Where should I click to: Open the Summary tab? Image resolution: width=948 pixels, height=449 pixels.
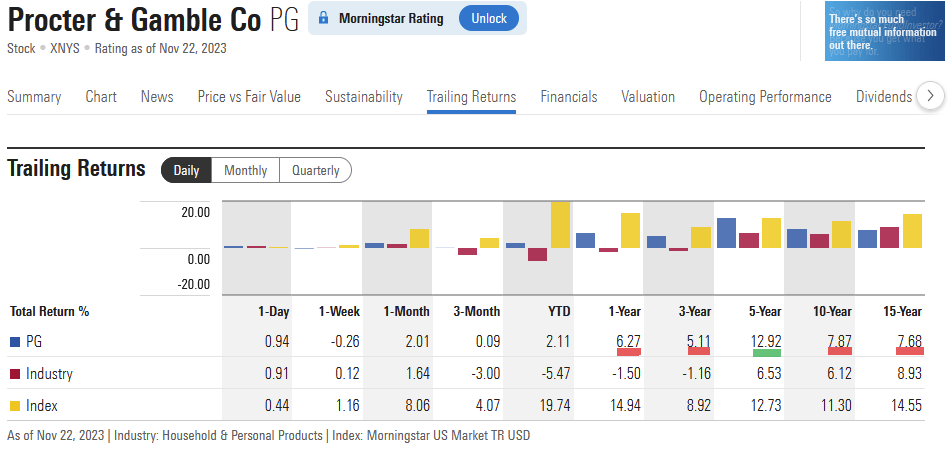34,97
